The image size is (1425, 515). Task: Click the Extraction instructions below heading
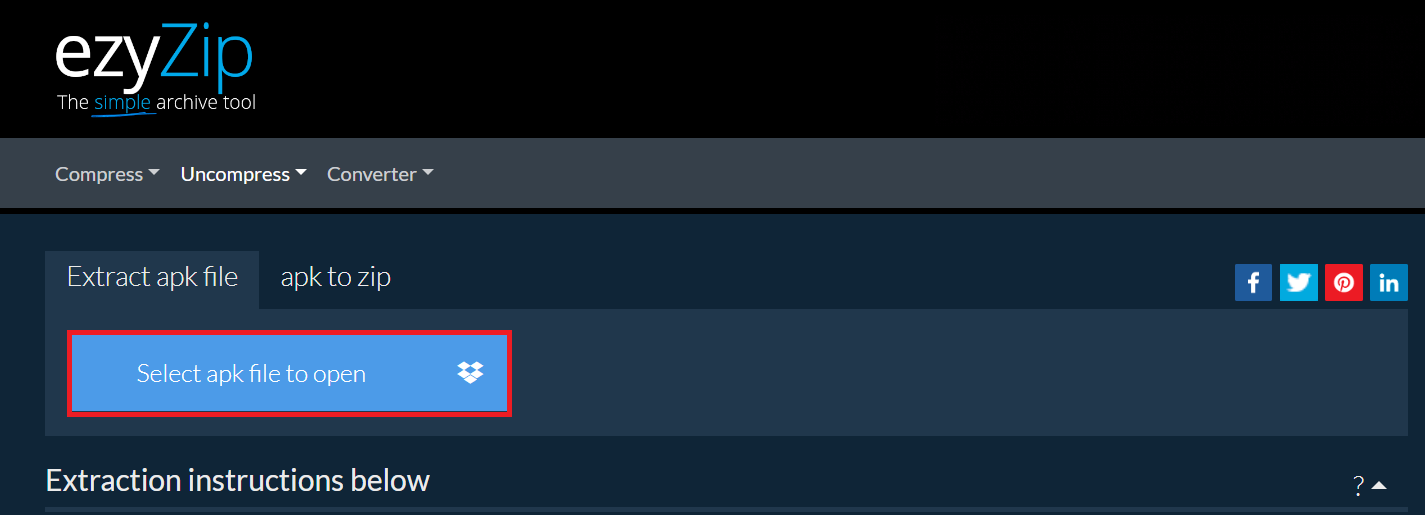click(x=238, y=480)
